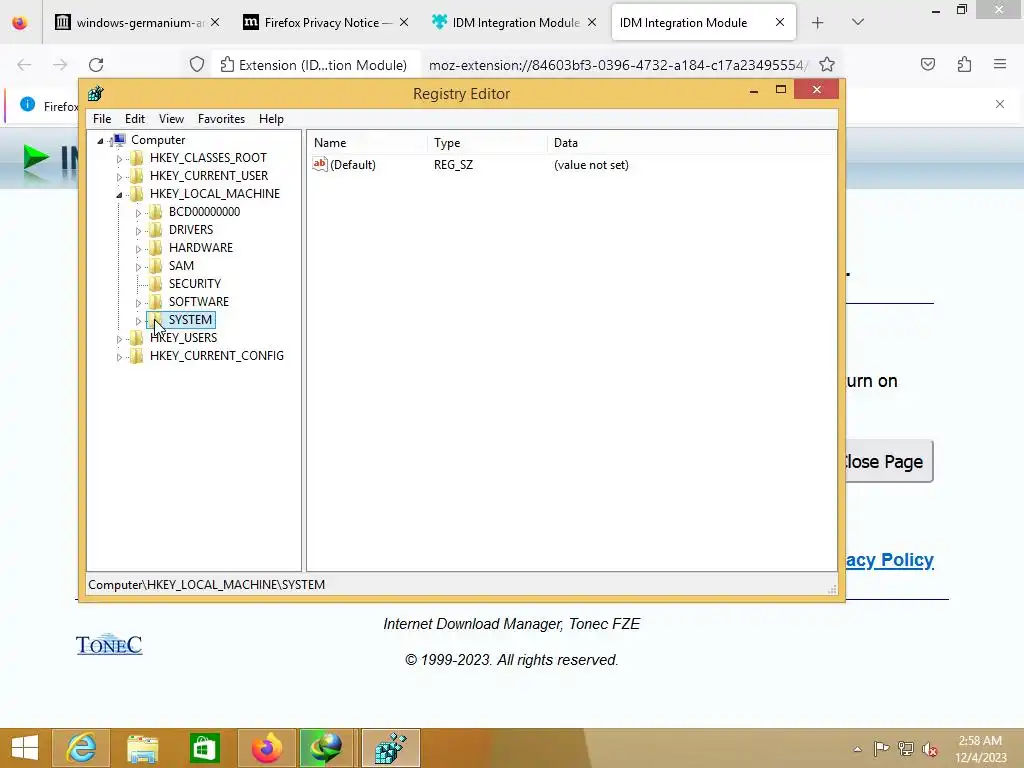
Task: Expand the HARDWARE subkey
Action: (x=138, y=249)
